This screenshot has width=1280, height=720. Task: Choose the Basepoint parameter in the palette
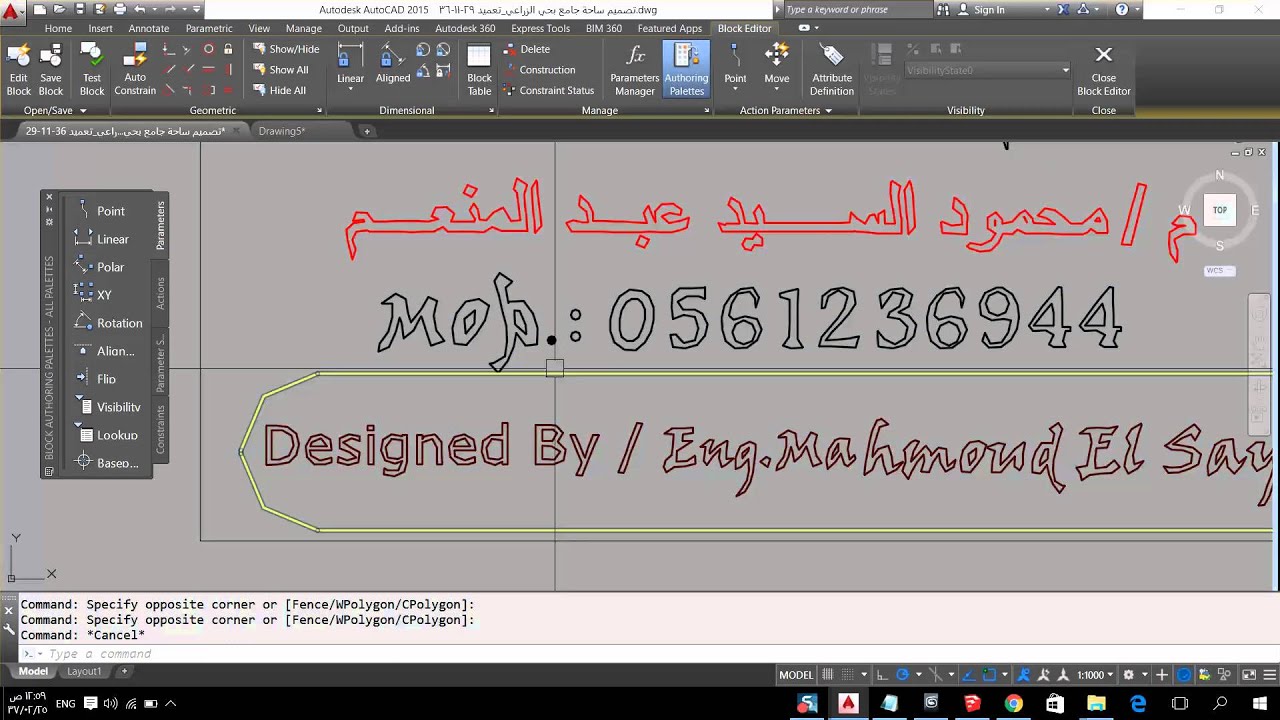point(106,463)
